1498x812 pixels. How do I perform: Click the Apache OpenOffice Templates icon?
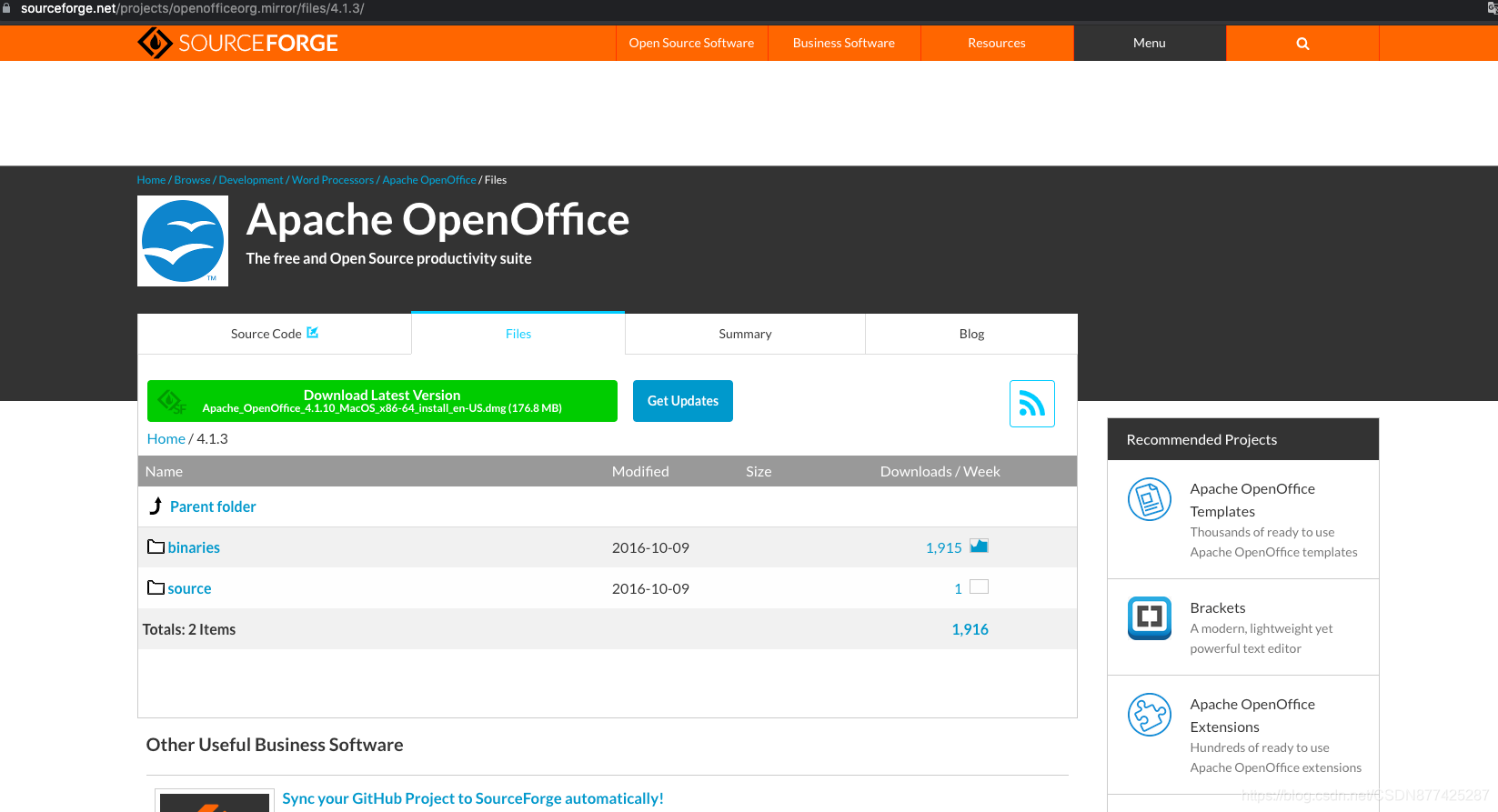tap(1150, 499)
